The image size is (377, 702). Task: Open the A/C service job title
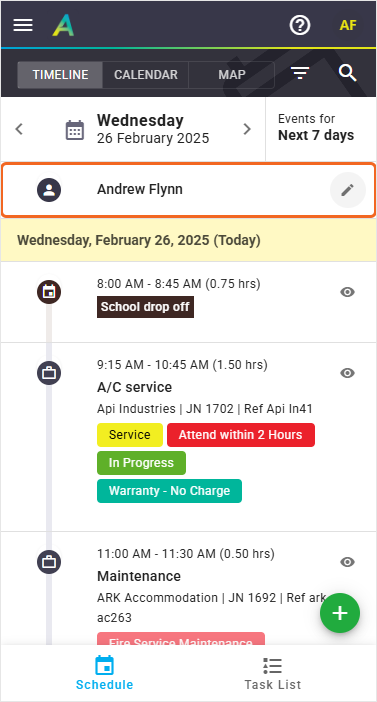pyautogui.click(x=134, y=387)
